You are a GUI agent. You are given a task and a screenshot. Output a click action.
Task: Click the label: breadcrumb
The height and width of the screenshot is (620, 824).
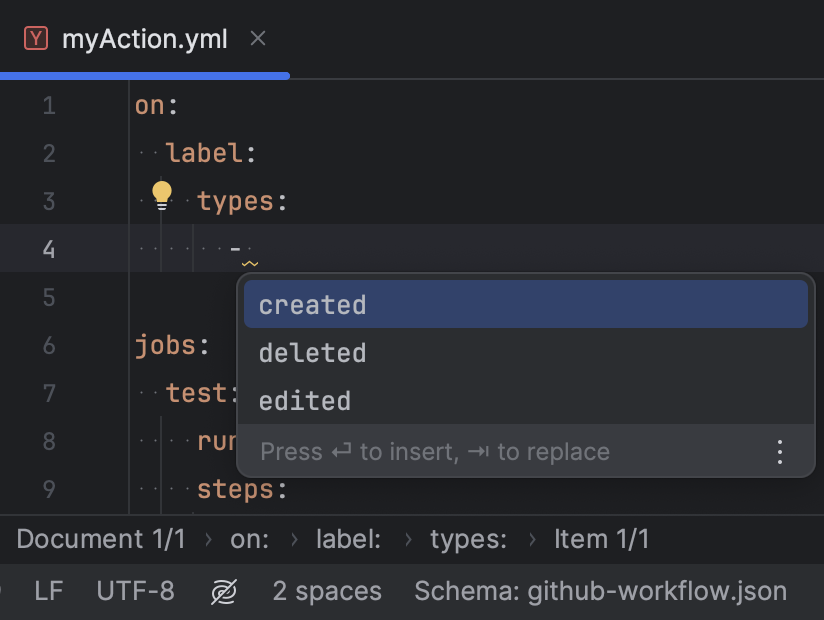point(348,539)
